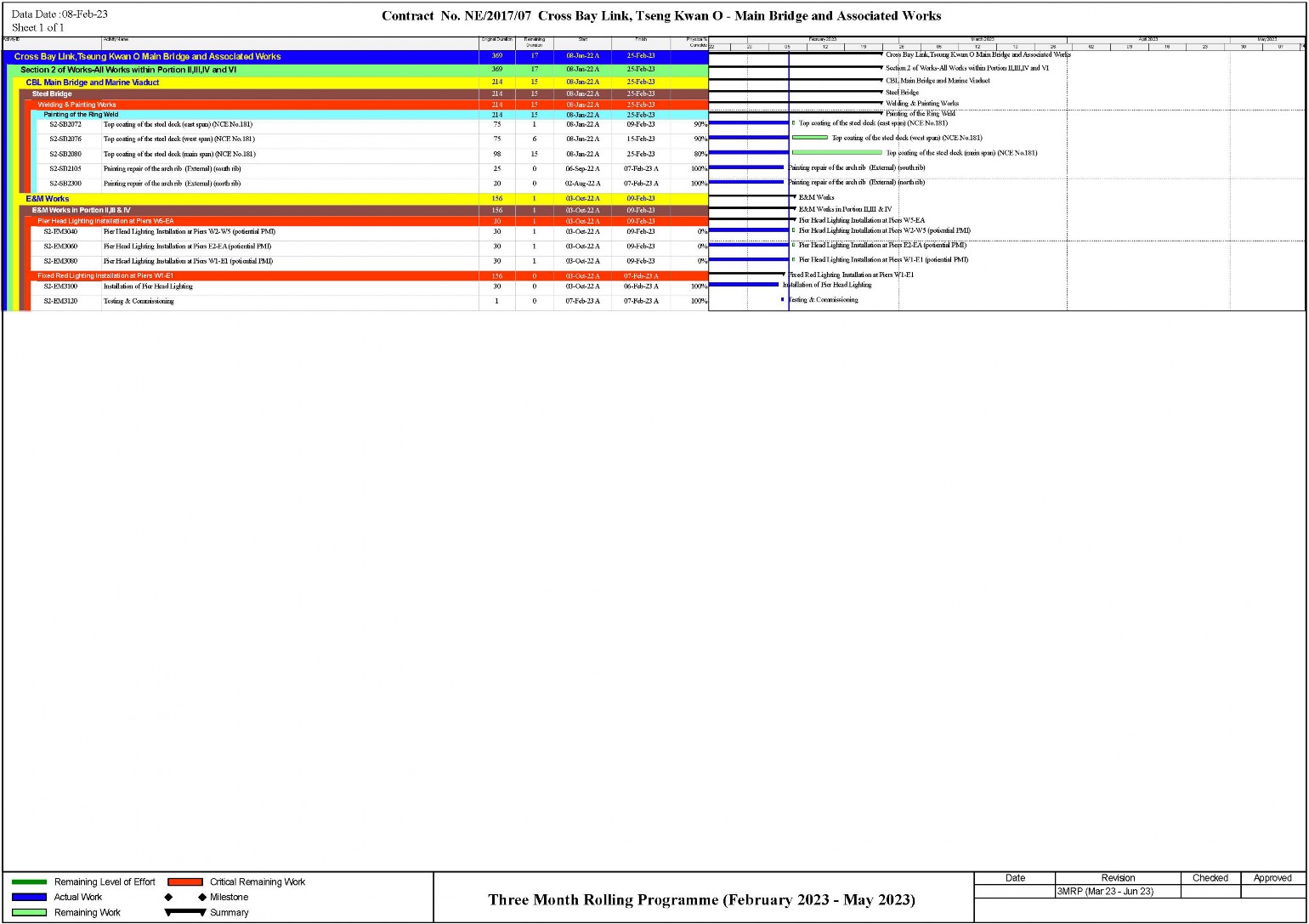This screenshot has width=1309, height=924.
Task: Click the Milestone diamond symbols in the legend
Action: click(x=185, y=897)
